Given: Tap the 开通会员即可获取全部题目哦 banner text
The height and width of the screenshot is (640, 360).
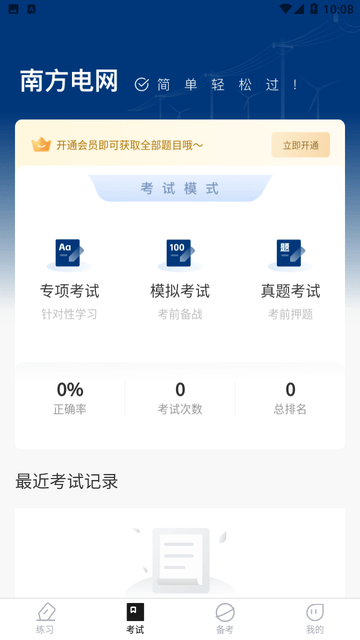Looking at the screenshot, I should (129, 145).
